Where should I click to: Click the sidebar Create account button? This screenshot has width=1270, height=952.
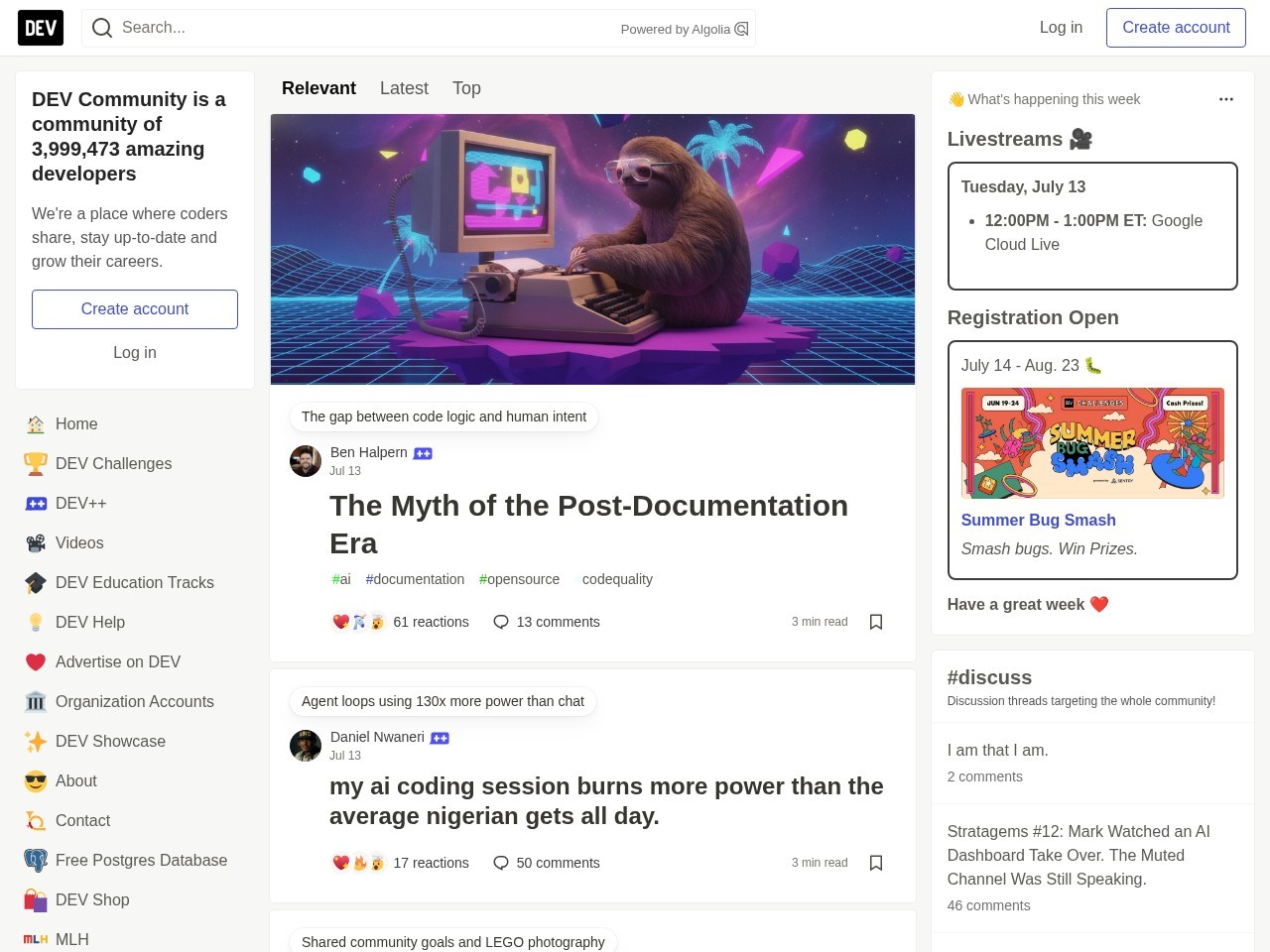coord(135,309)
